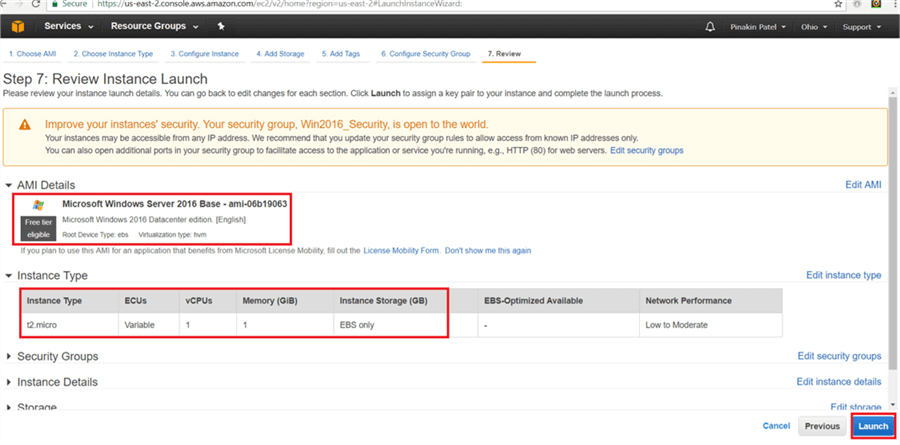Open the Support dropdown menu

point(862,27)
